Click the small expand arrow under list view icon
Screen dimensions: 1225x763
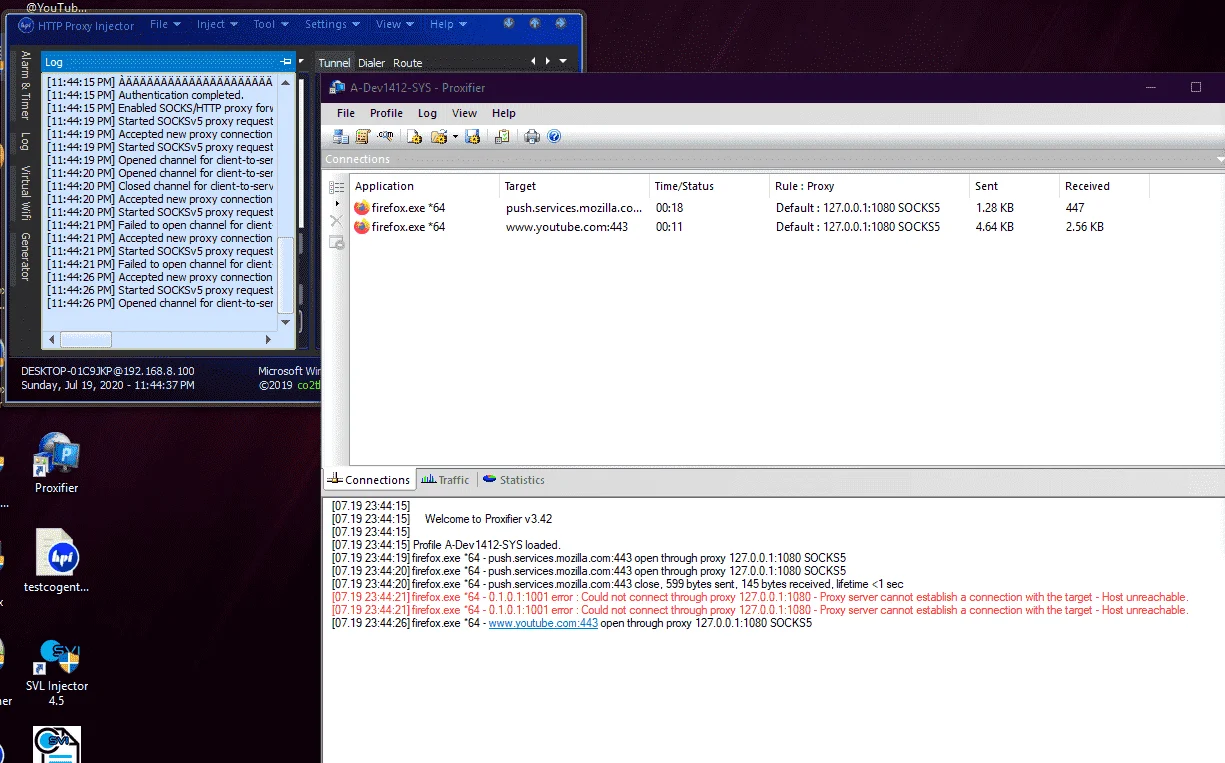337,204
